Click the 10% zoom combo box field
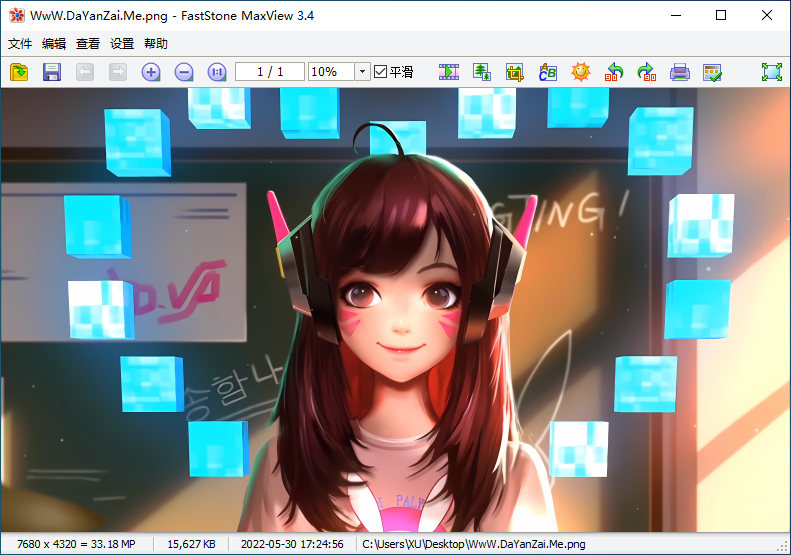 pos(331,72)
